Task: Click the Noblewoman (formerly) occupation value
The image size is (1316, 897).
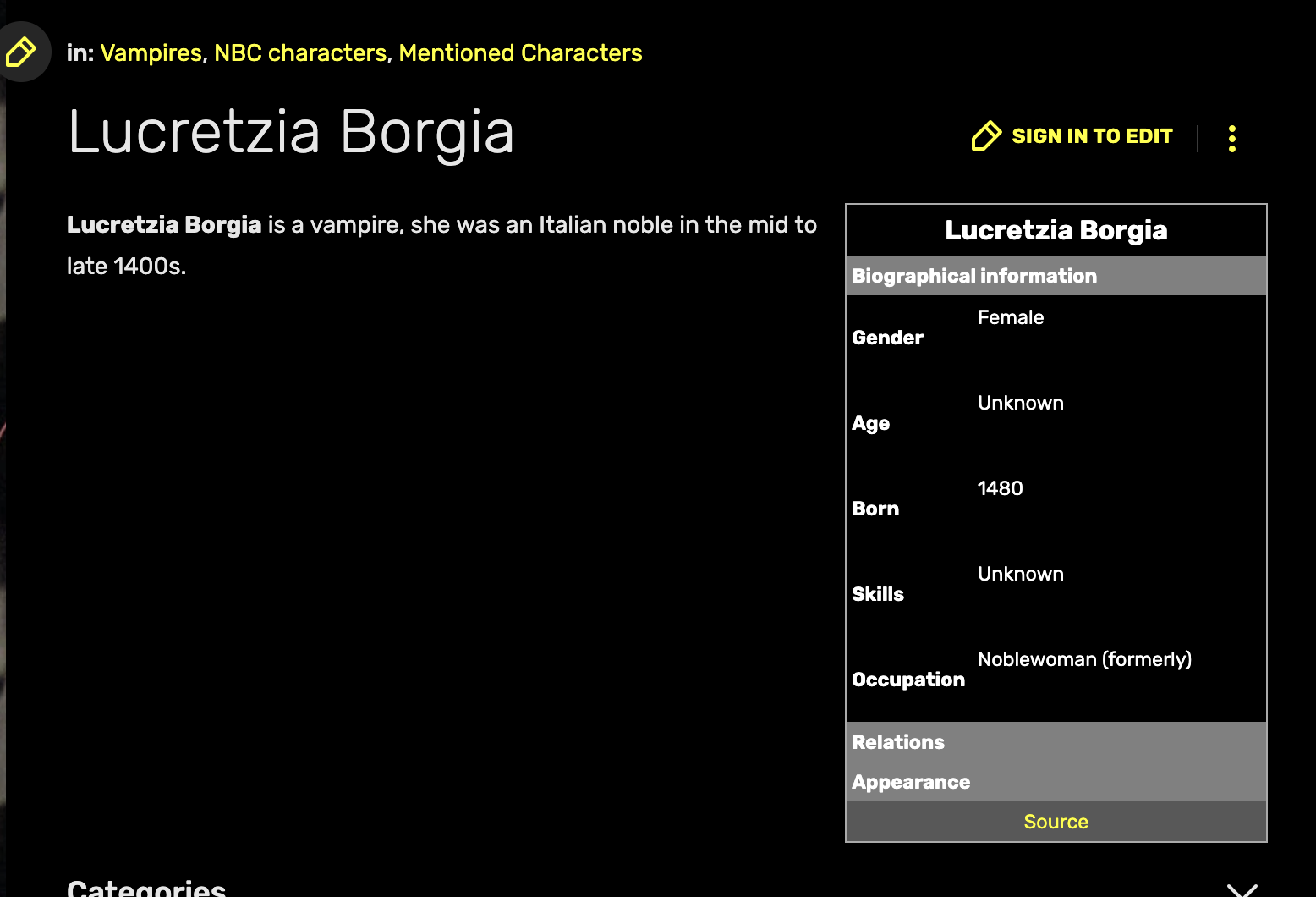Action: 1084,659
